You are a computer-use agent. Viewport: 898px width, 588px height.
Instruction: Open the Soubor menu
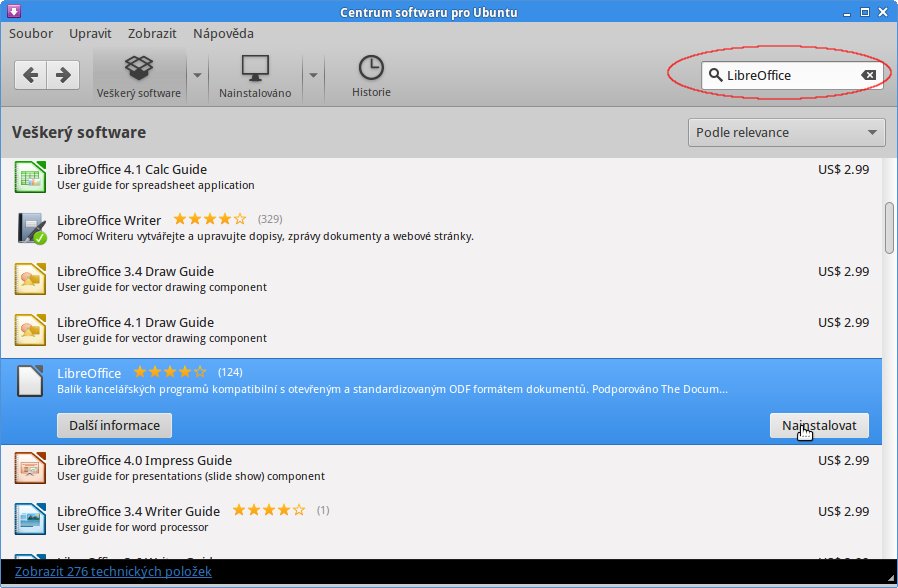pyautogui.click(x=31, y=33)
